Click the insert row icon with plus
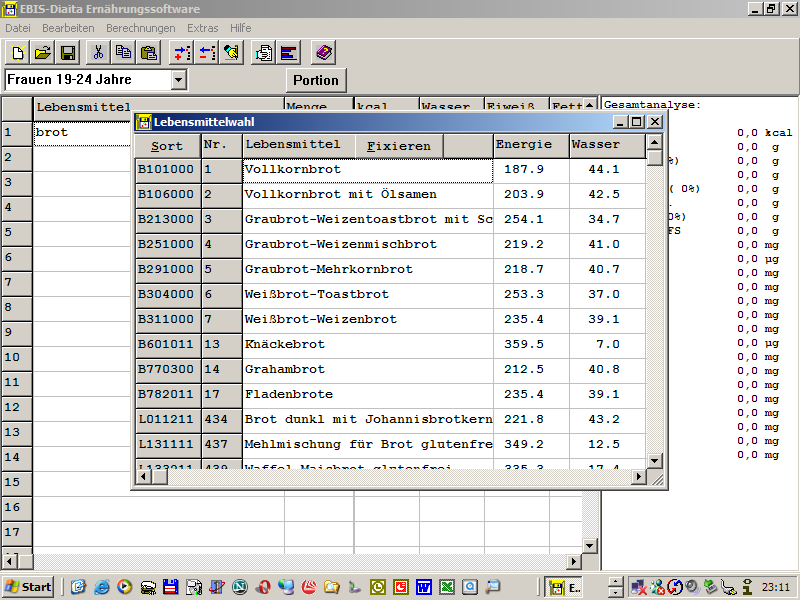The image size is (800, 600). pos(181,52)
